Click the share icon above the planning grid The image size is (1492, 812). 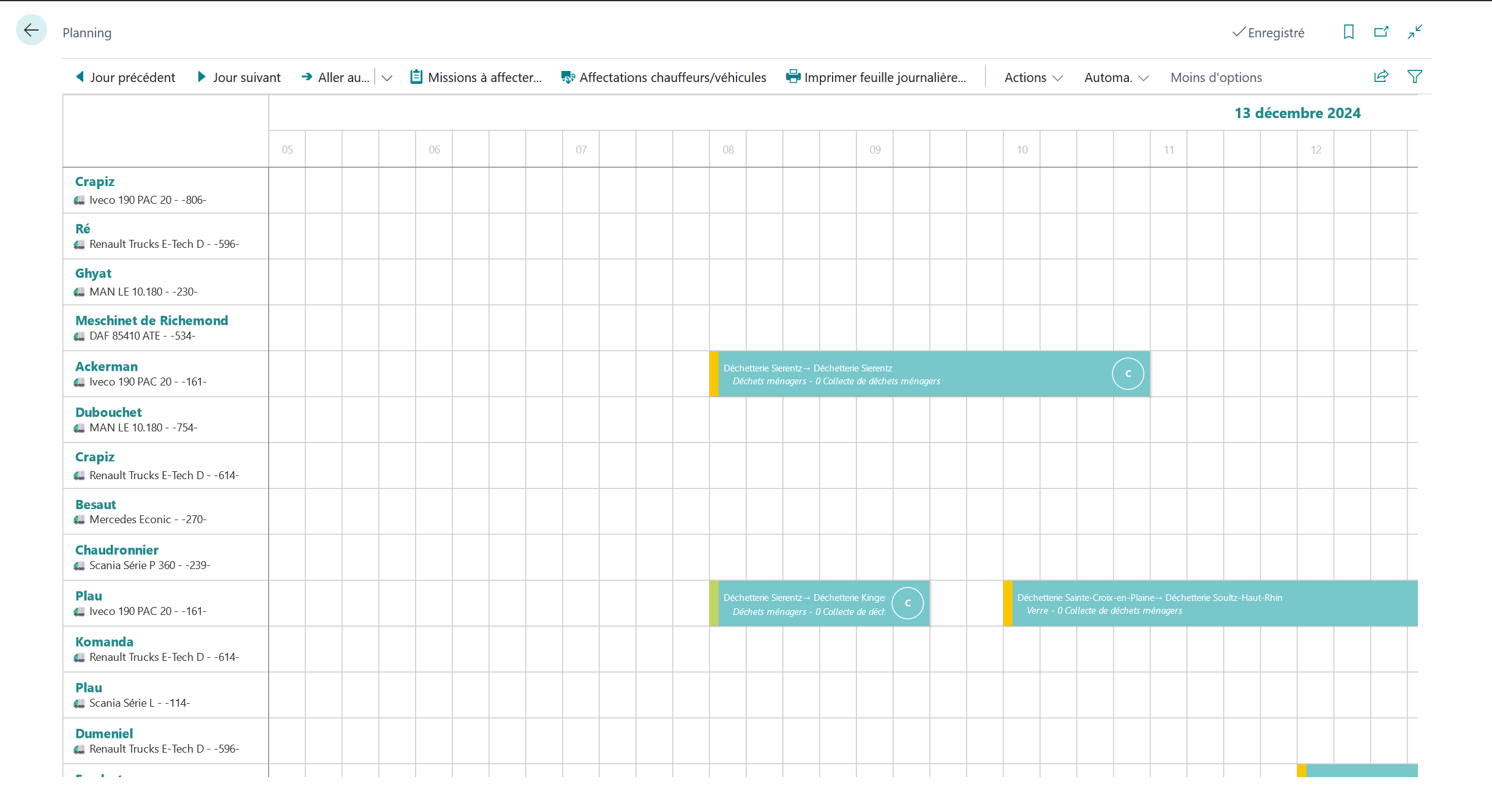tap(1381, 76)
